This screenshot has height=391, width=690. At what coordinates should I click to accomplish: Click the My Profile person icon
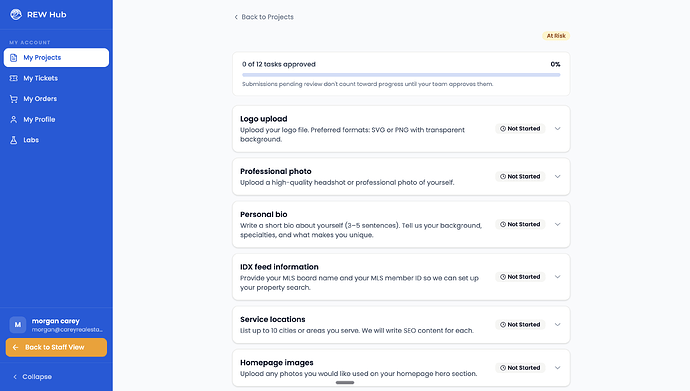tap(14, 119)
